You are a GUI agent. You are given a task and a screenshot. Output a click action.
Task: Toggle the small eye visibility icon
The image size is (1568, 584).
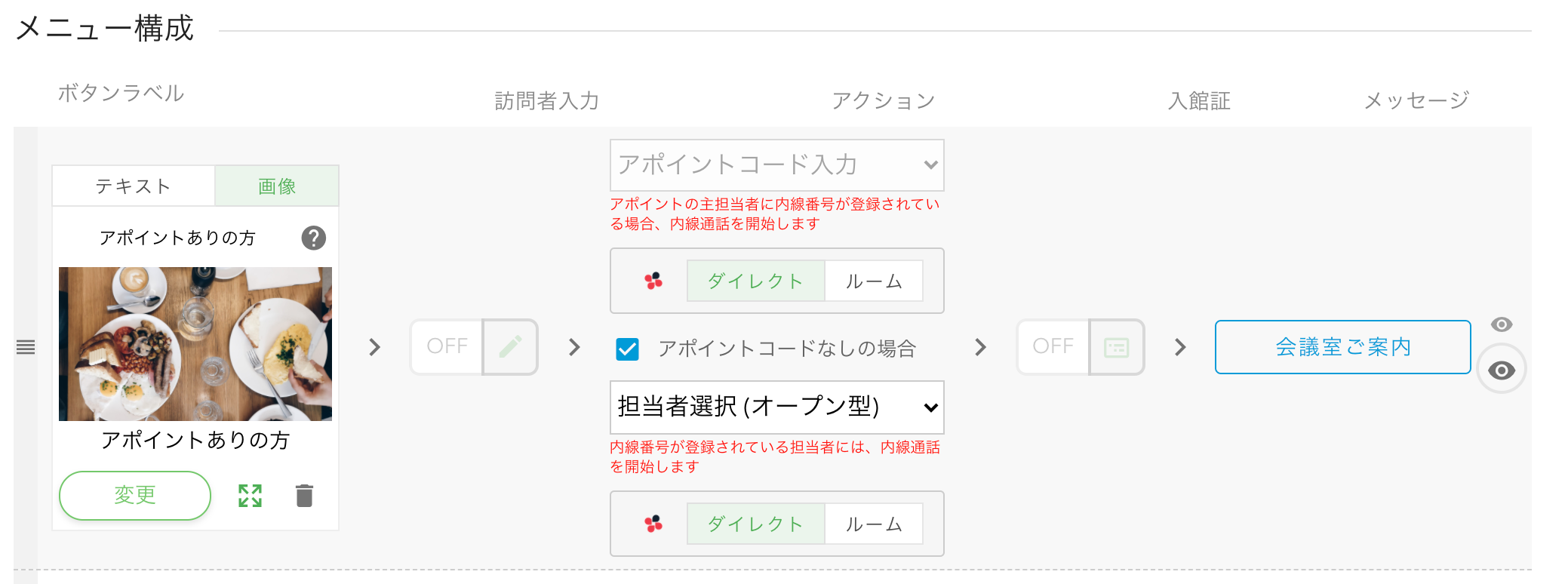pyautogui.click(x=1501, y=324)
